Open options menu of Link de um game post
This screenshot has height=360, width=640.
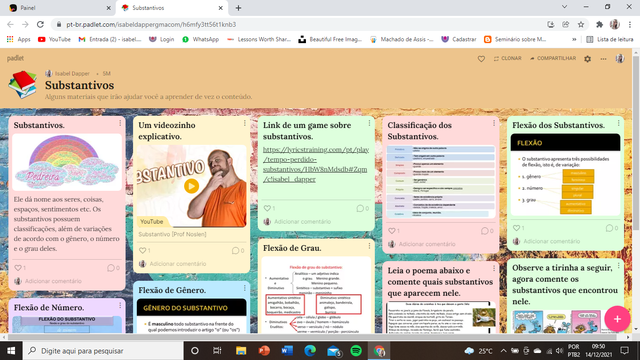pyautogui.click(x=369, y=123)
